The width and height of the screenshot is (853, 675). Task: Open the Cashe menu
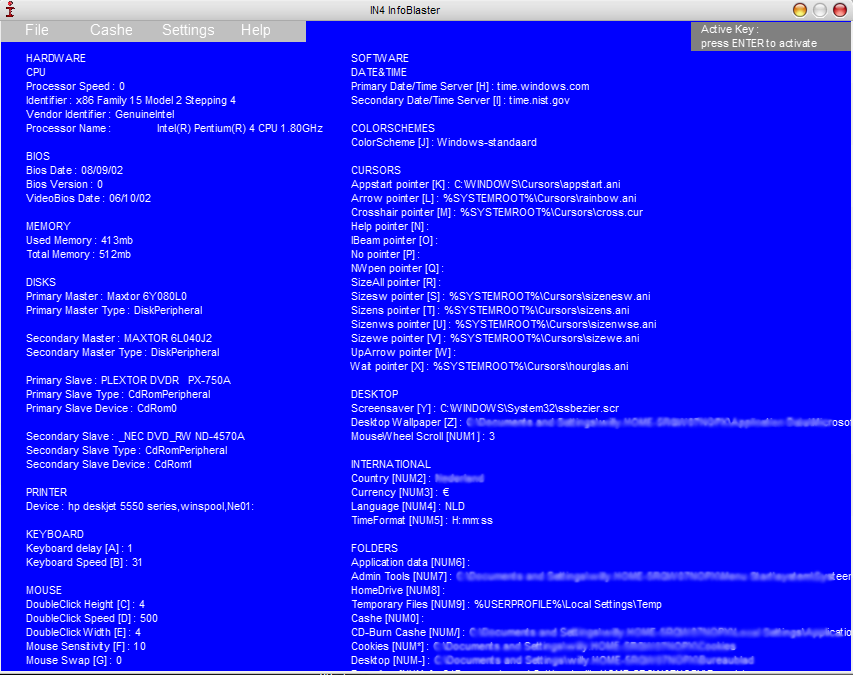point(111,30)
